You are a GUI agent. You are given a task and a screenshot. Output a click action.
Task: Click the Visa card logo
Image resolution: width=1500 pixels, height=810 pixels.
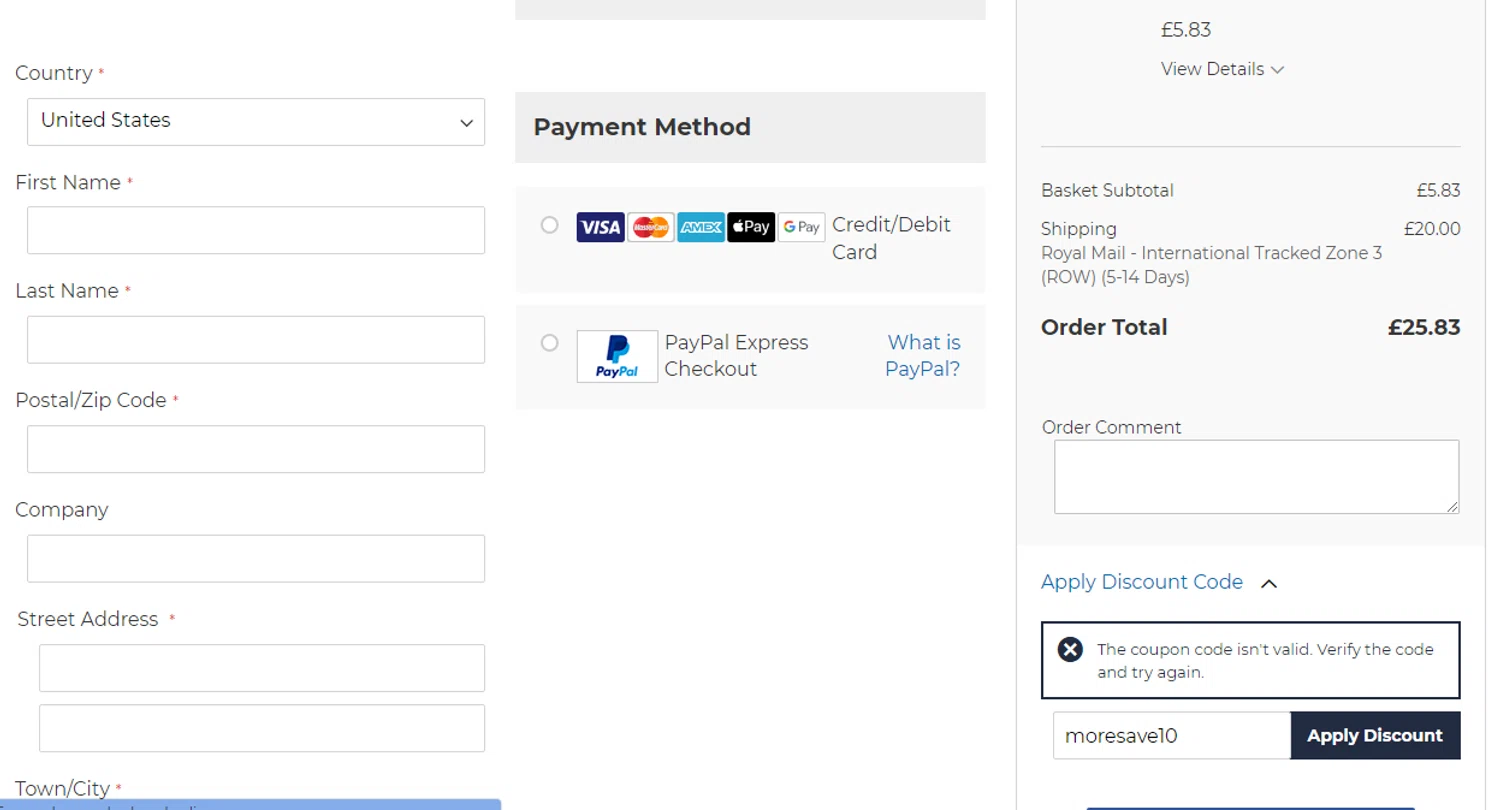(600, 227)
